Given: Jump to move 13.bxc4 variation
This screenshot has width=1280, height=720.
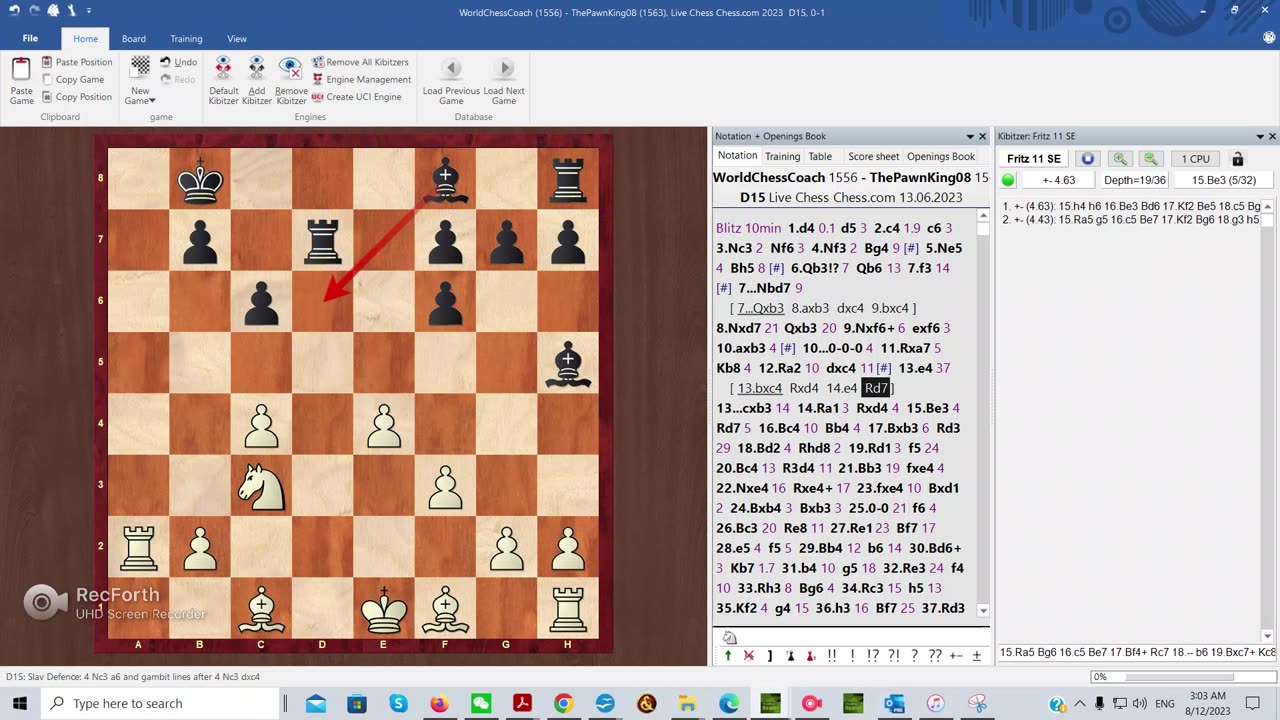Looking at the screenshot, I should [759, 388].
